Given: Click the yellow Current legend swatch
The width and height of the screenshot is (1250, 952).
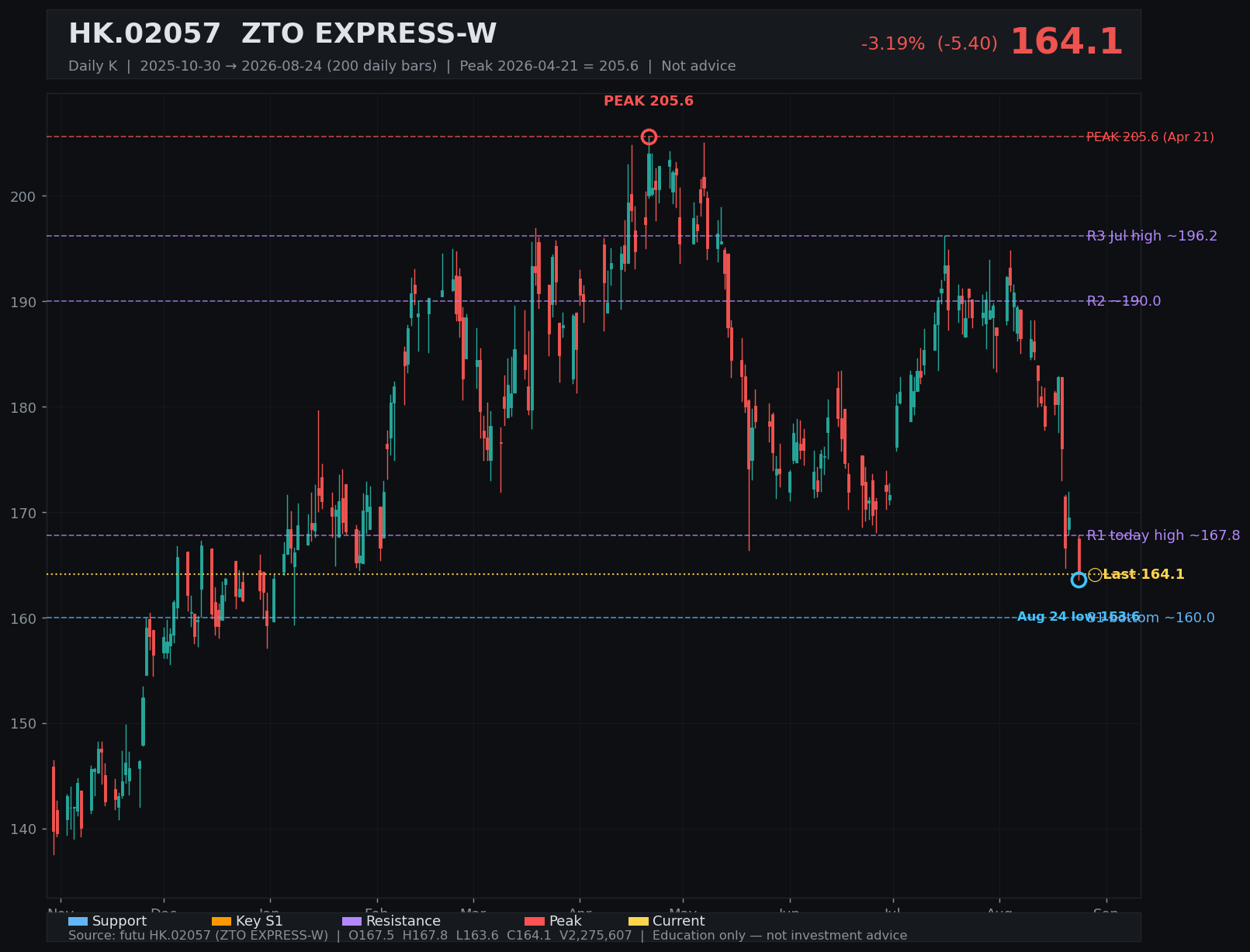Looking at the screenshot, I should [638, 921].
